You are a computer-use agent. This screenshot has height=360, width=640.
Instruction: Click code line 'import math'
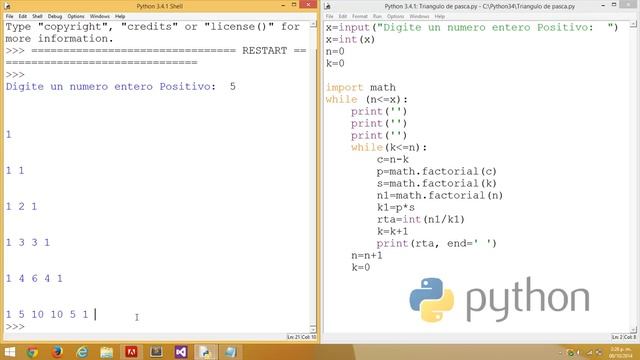tap(361, 87)
